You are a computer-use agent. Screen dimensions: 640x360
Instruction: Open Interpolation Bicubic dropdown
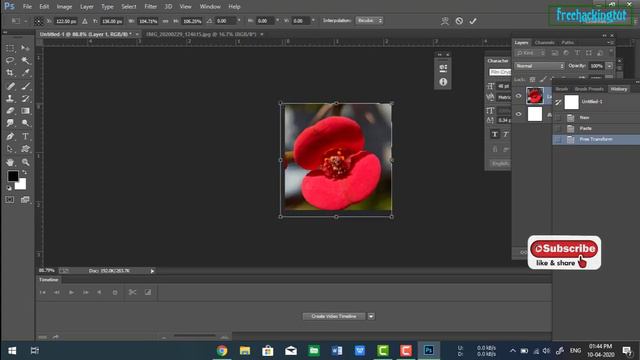coord(369,20)
